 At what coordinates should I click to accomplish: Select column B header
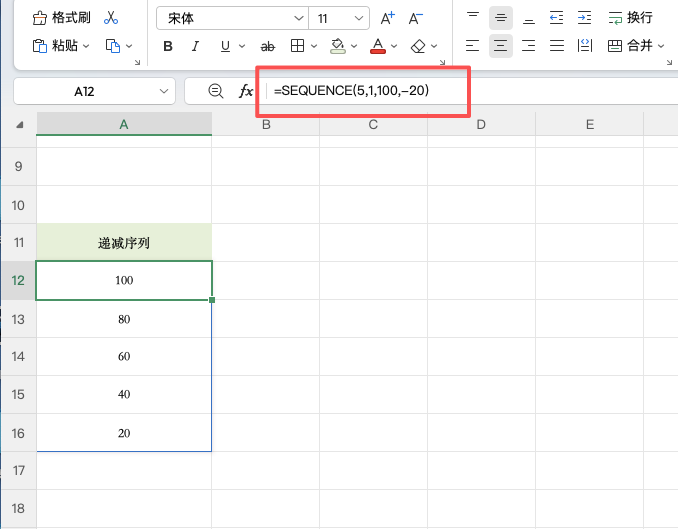tap(266, 125)
